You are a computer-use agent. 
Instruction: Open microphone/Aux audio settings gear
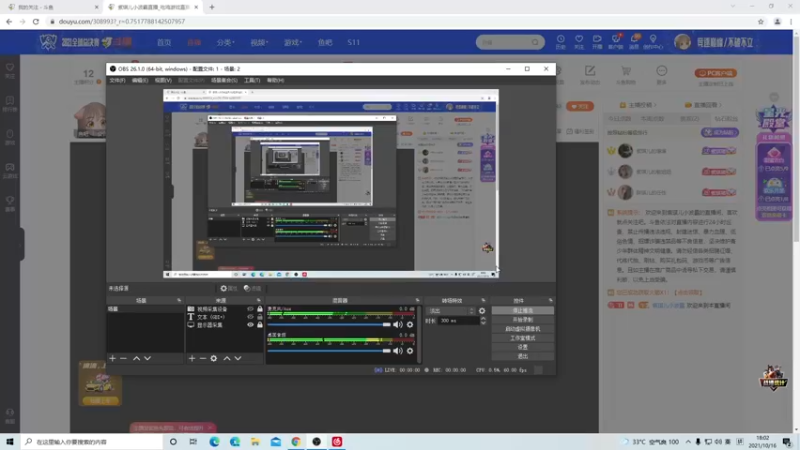click(410, 324)
